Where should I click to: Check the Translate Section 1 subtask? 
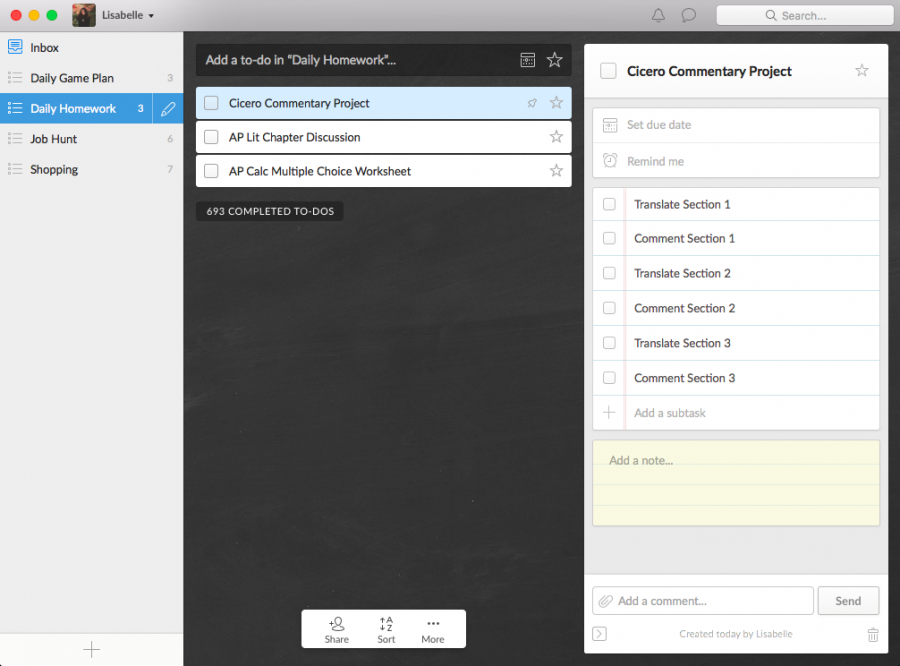click(609, 204)
